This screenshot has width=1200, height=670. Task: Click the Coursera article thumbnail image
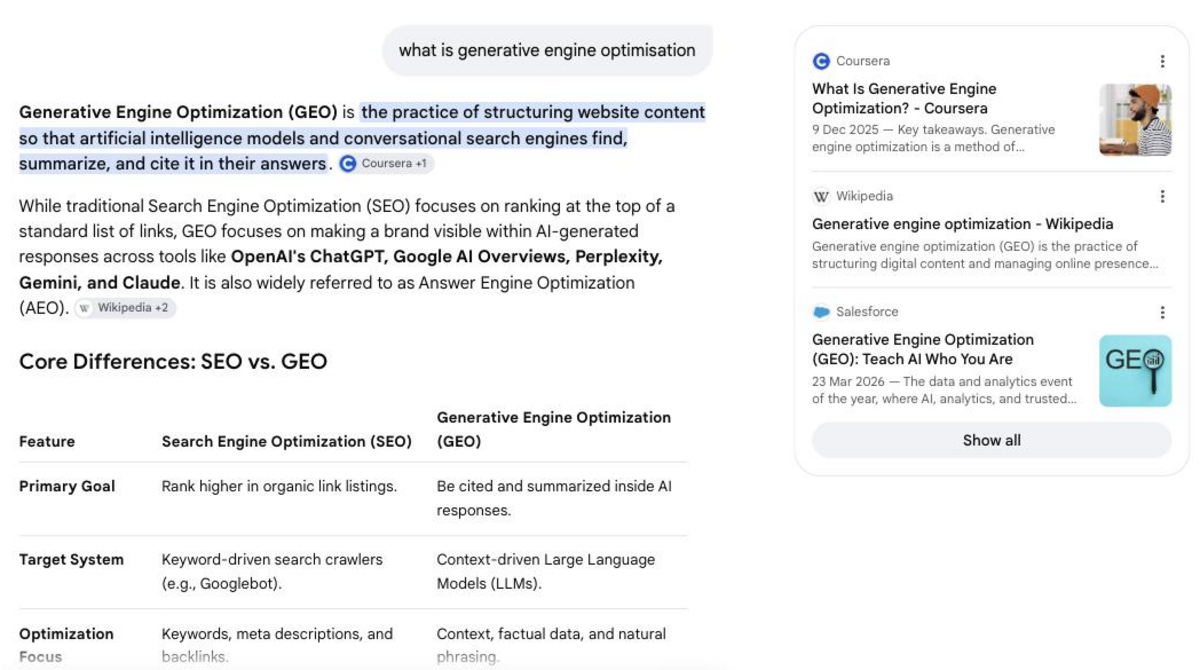[1135, 120]
